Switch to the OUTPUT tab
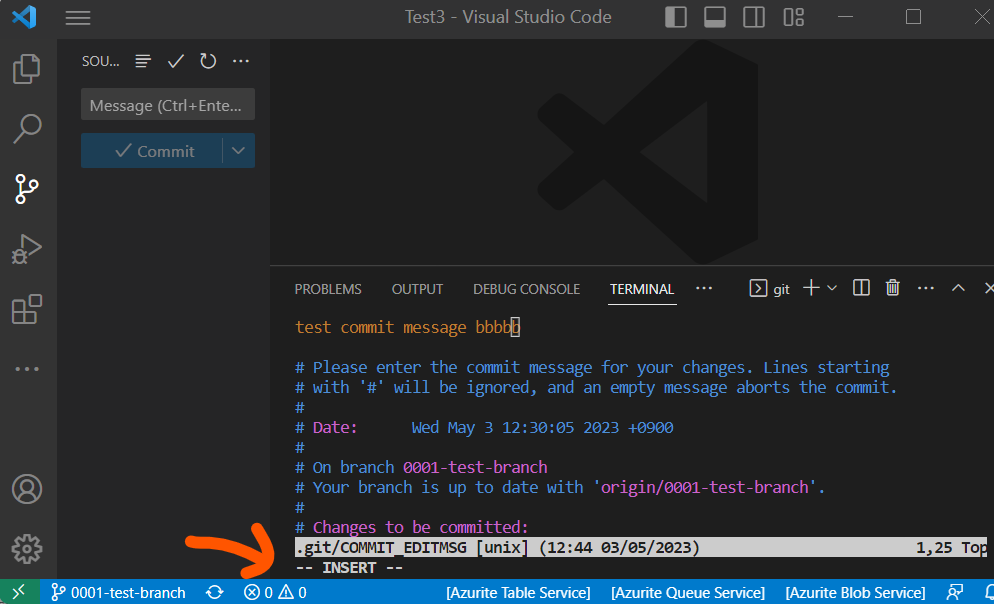 pos(417,289)
